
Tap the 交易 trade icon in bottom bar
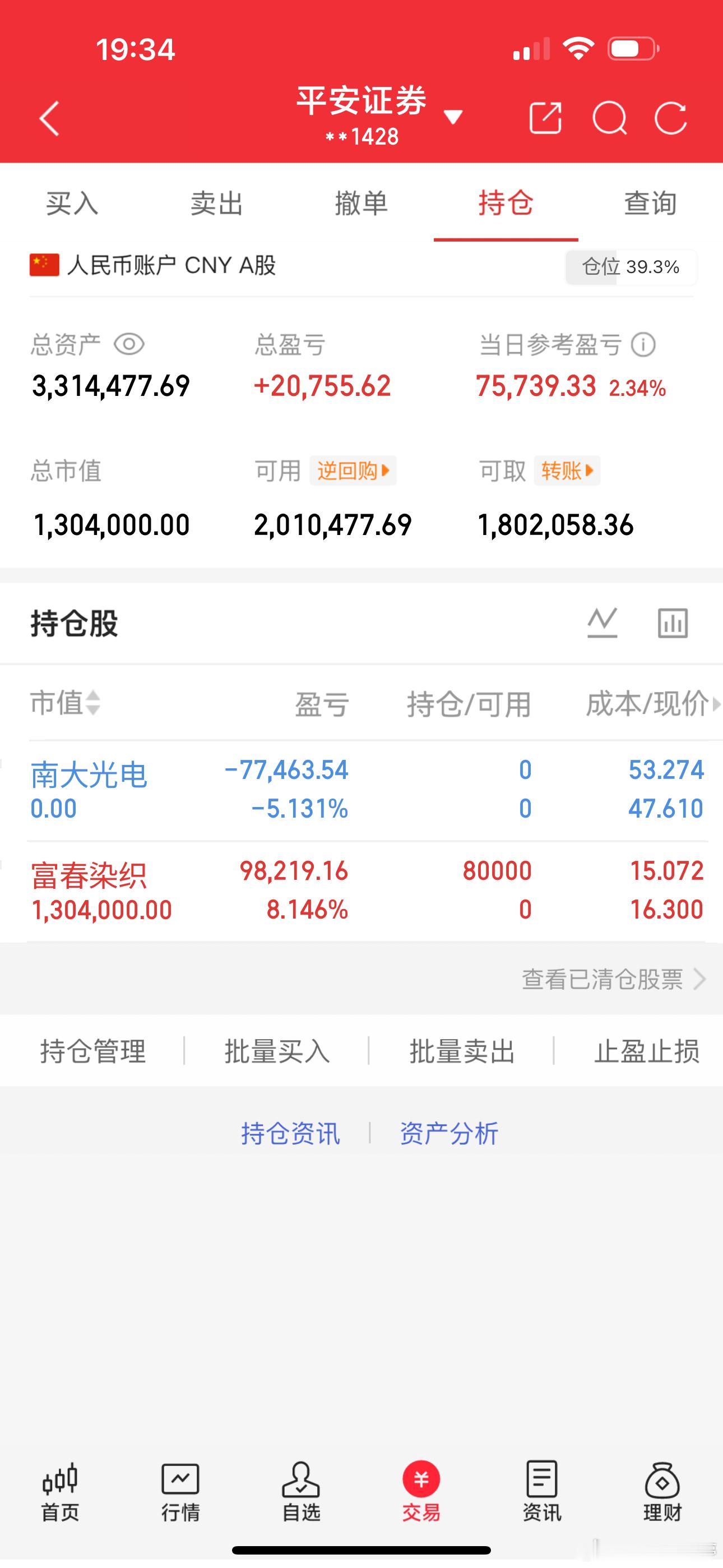pos(421,1492)
